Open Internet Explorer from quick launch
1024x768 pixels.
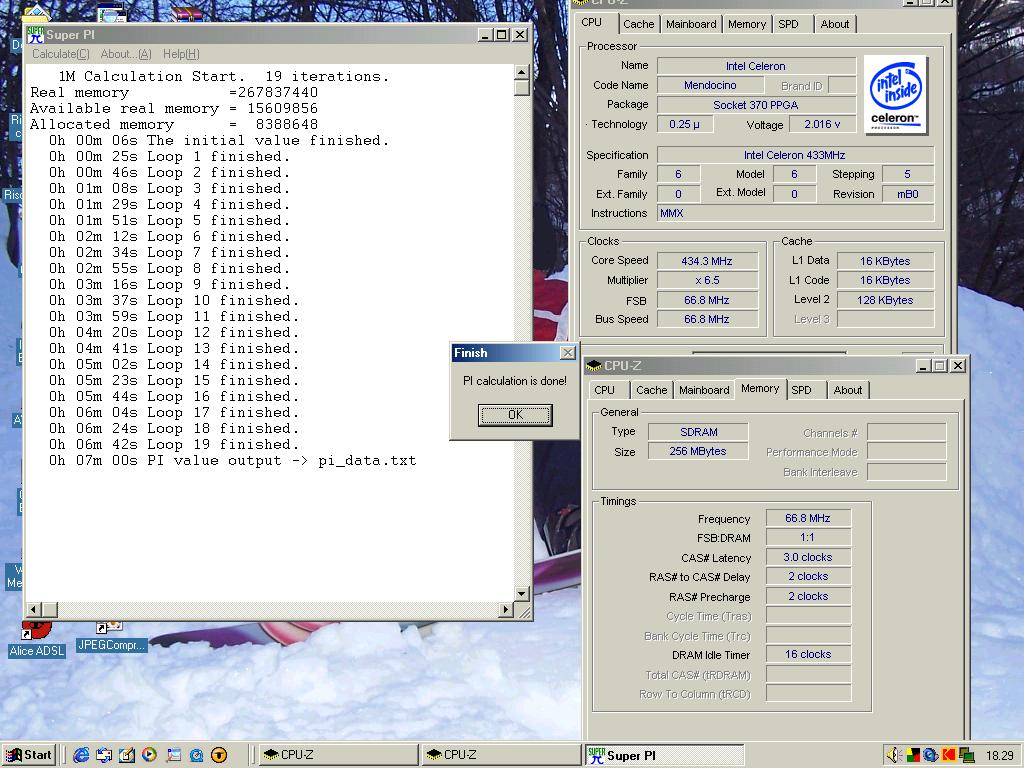(x=81, y=755)
